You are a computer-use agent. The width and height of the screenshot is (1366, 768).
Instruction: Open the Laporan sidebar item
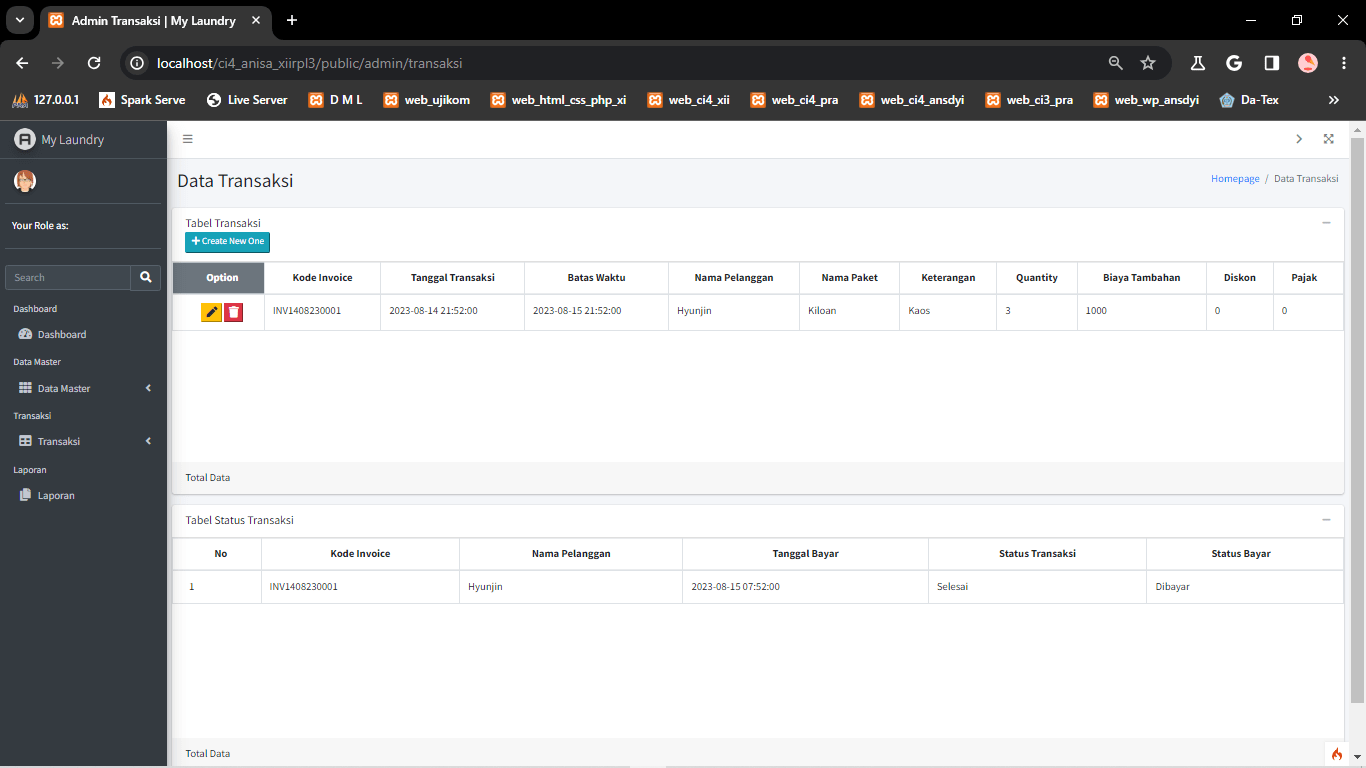coord(84,495)
